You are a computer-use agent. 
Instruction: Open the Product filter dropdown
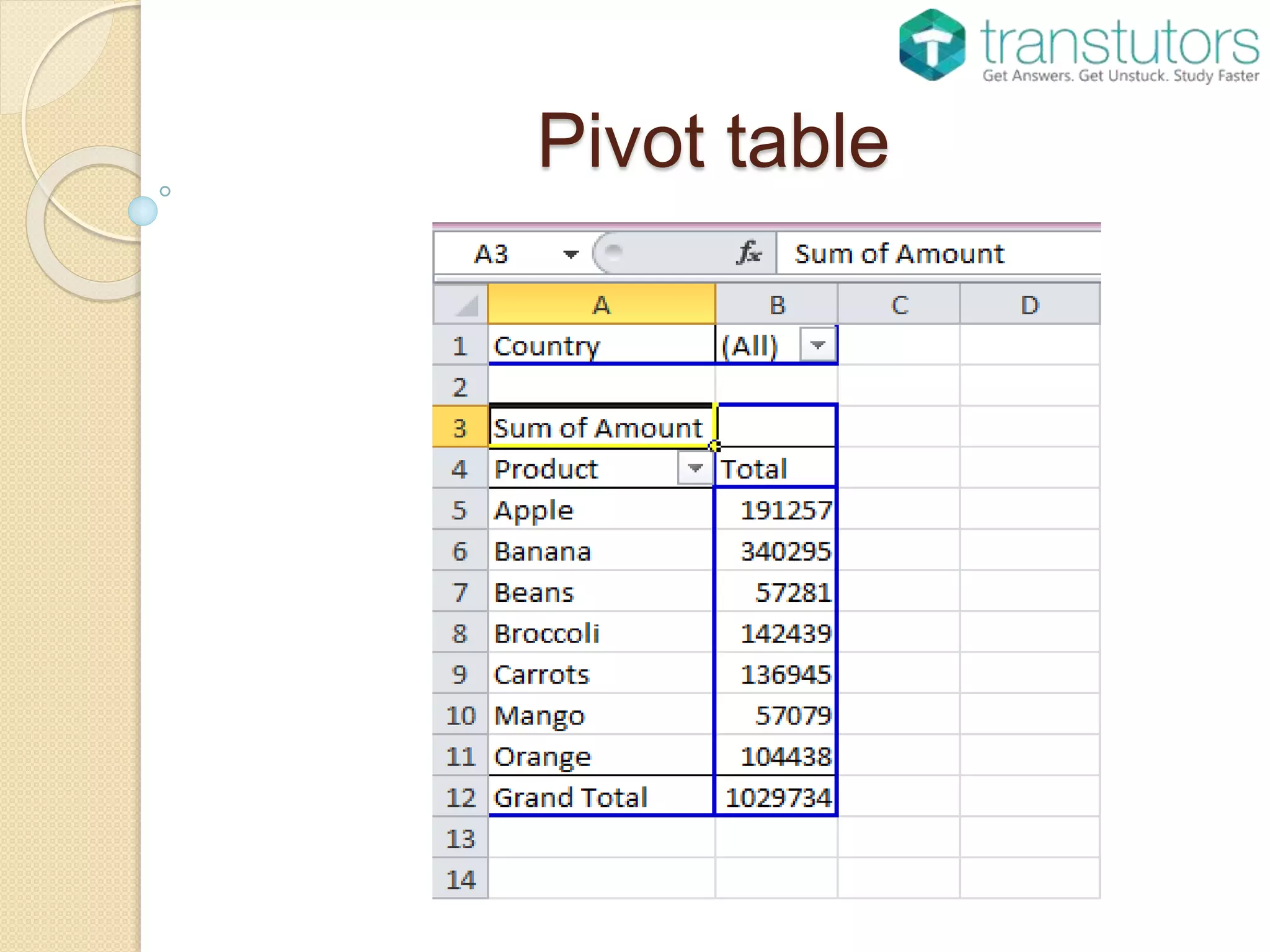(x=695, y=469)
